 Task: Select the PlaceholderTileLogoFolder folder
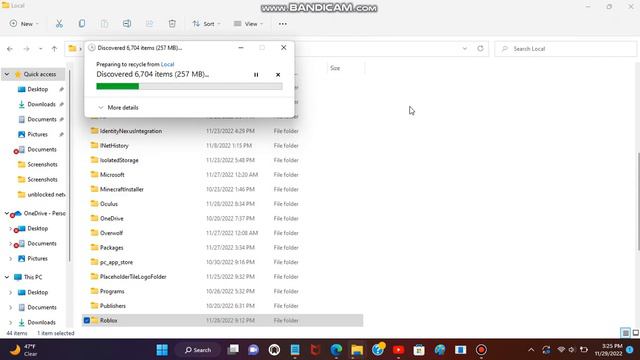point(133,277)
